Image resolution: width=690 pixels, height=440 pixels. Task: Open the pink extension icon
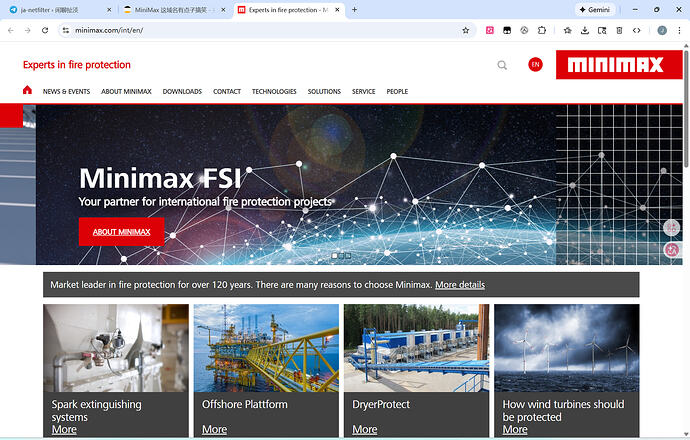(490, 30)
